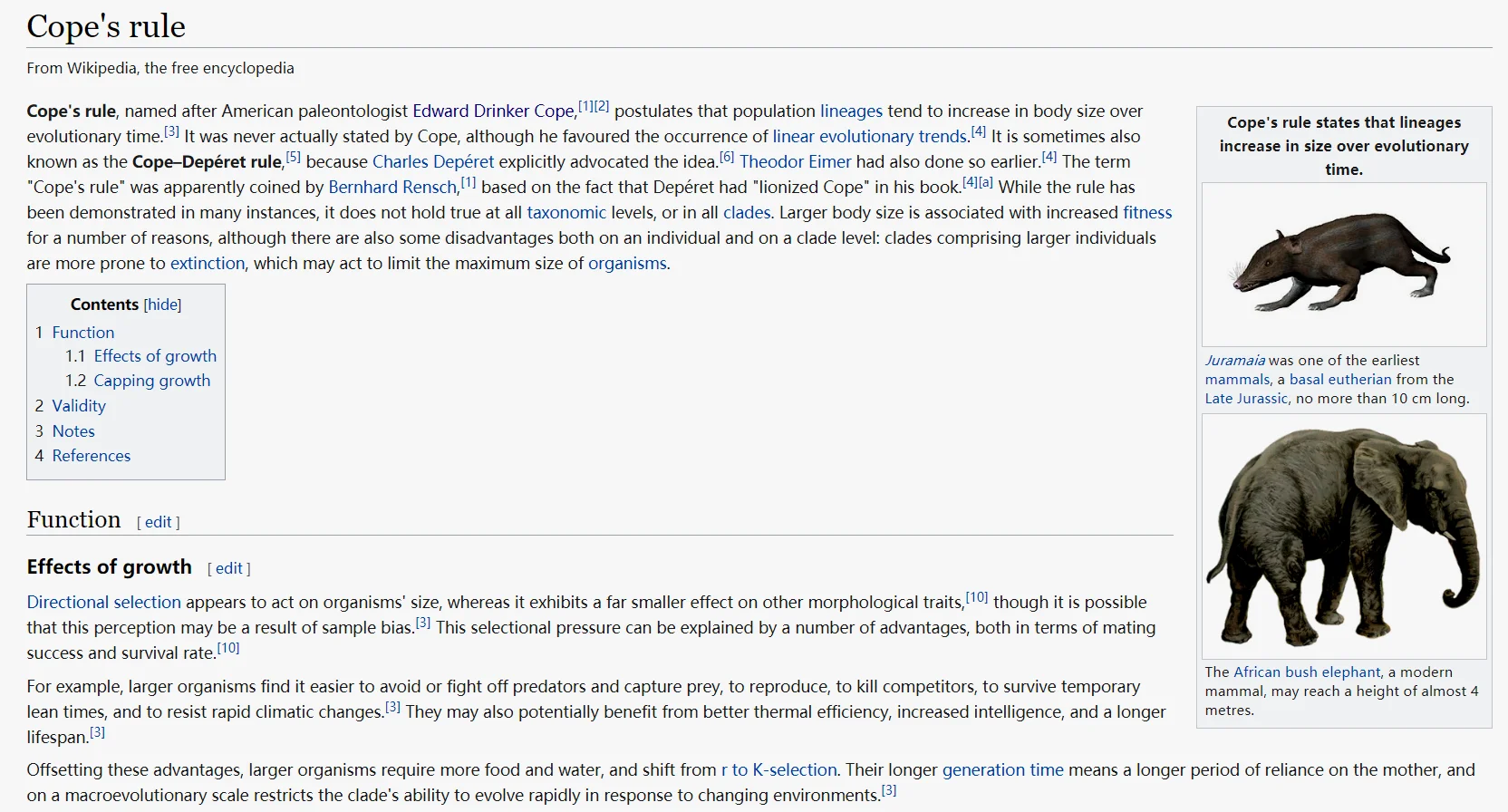Select the Cope's rule page title
The width and height of the screenshot is (1508, 812).
pos(106,26)
